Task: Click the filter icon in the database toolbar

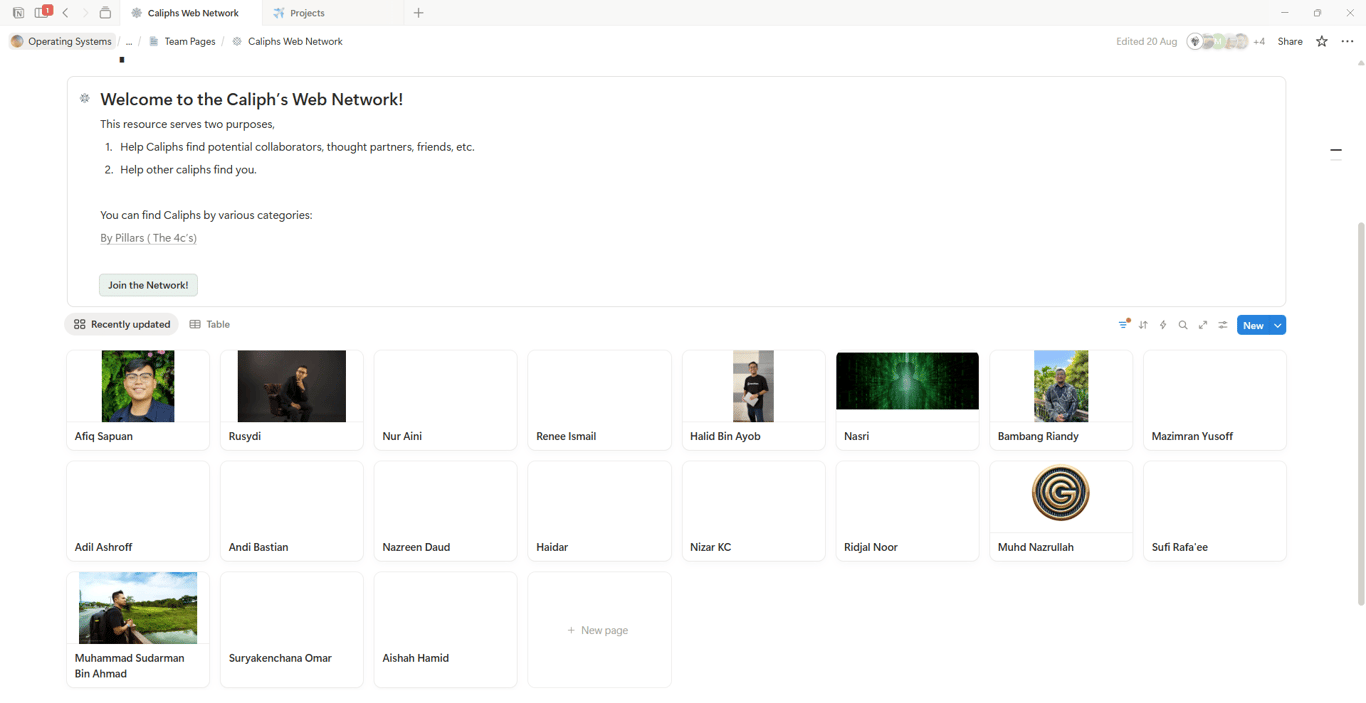Action: point(1123,324)
